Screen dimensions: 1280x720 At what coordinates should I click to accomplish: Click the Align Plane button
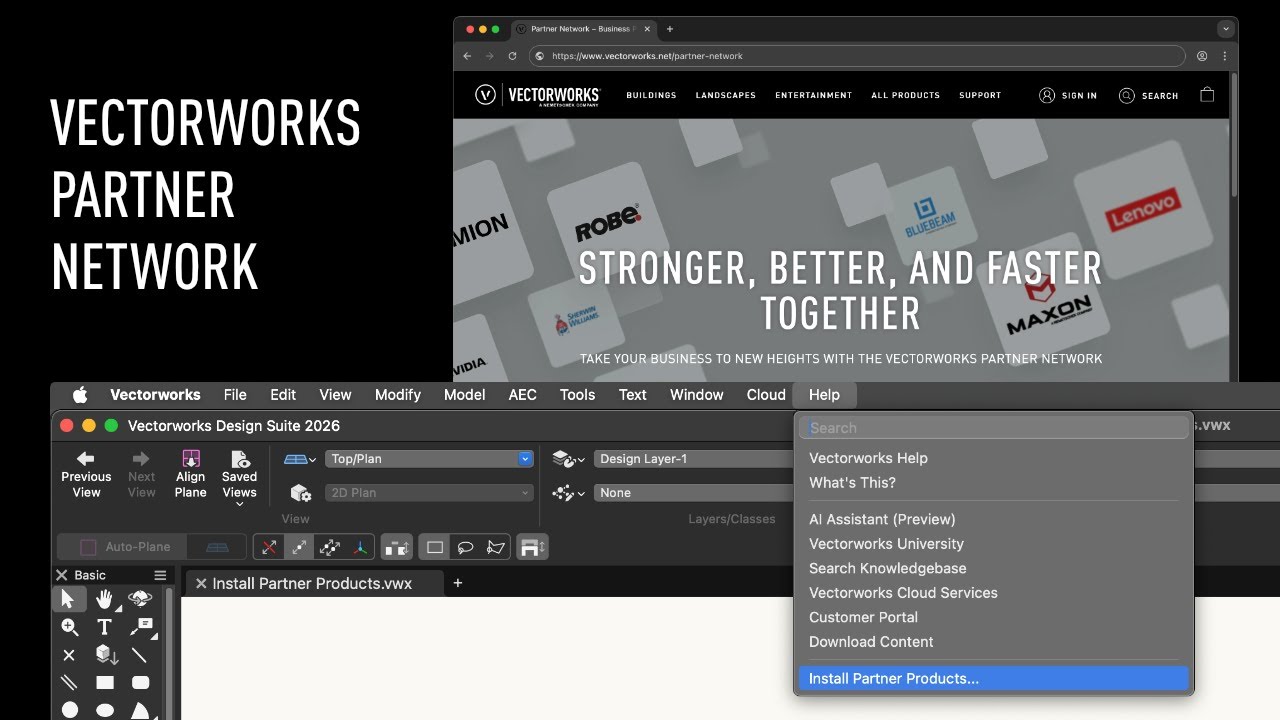(x=190, y=474)
